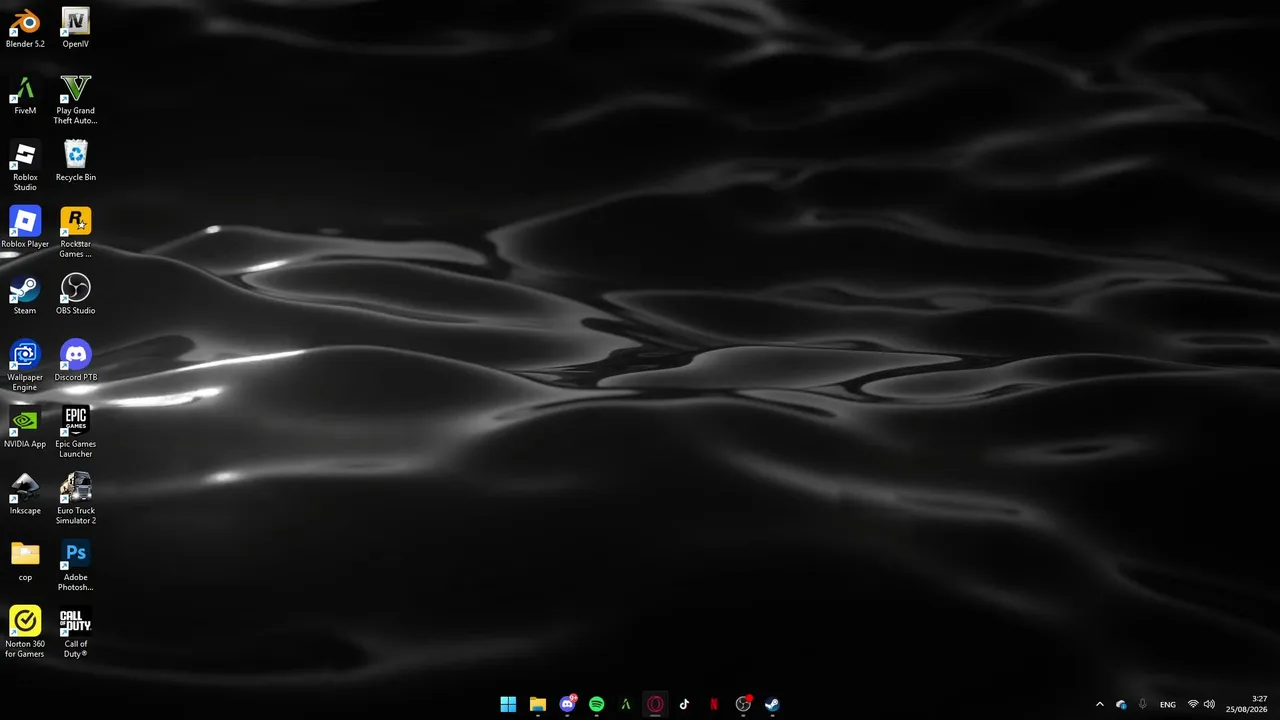1280x720 pixels.
Task: Select the Steam shortcut on the desktop
Action: [25, 295]
